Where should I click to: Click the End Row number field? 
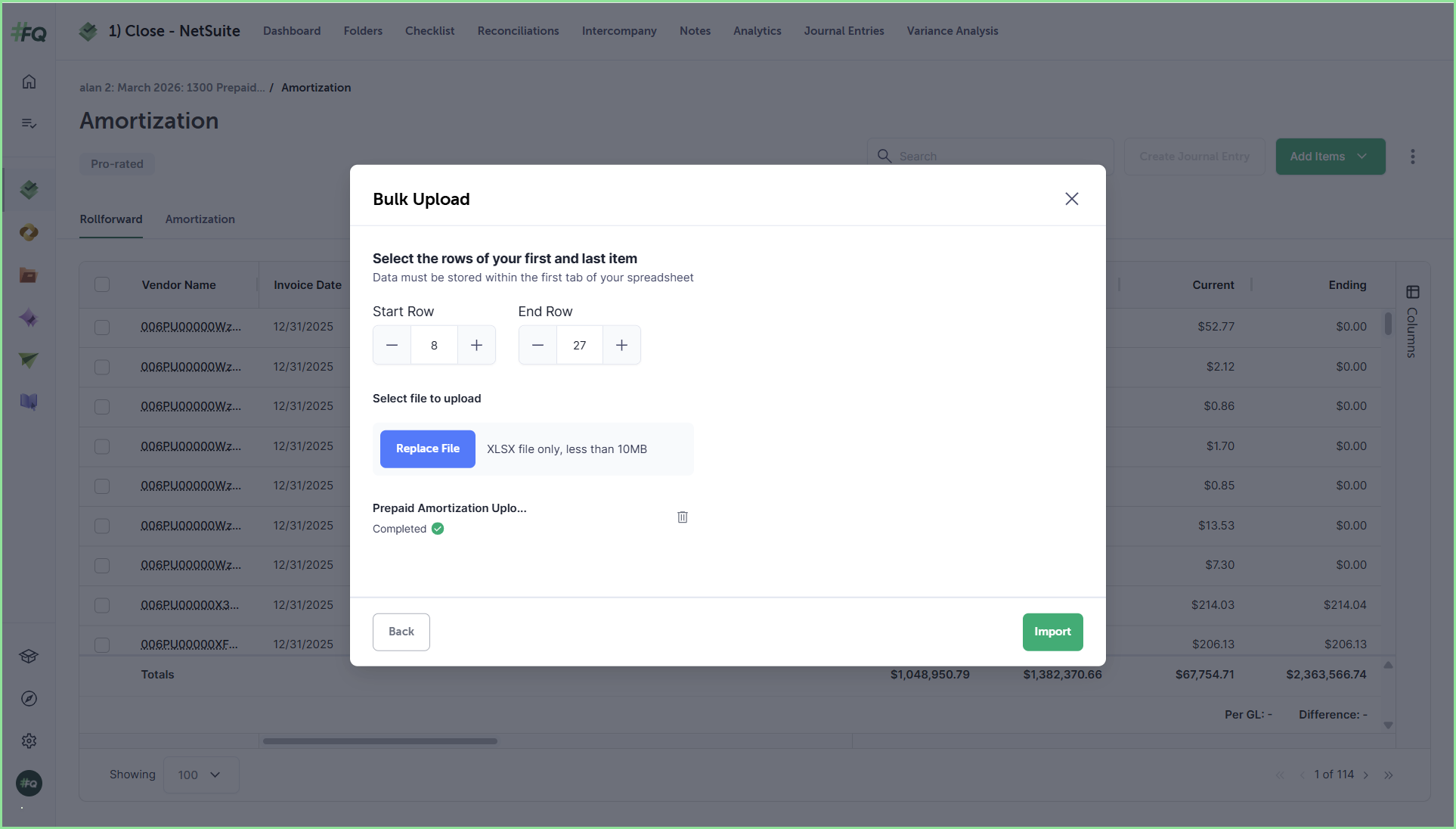pyautogui.click(x=580, y=345)
